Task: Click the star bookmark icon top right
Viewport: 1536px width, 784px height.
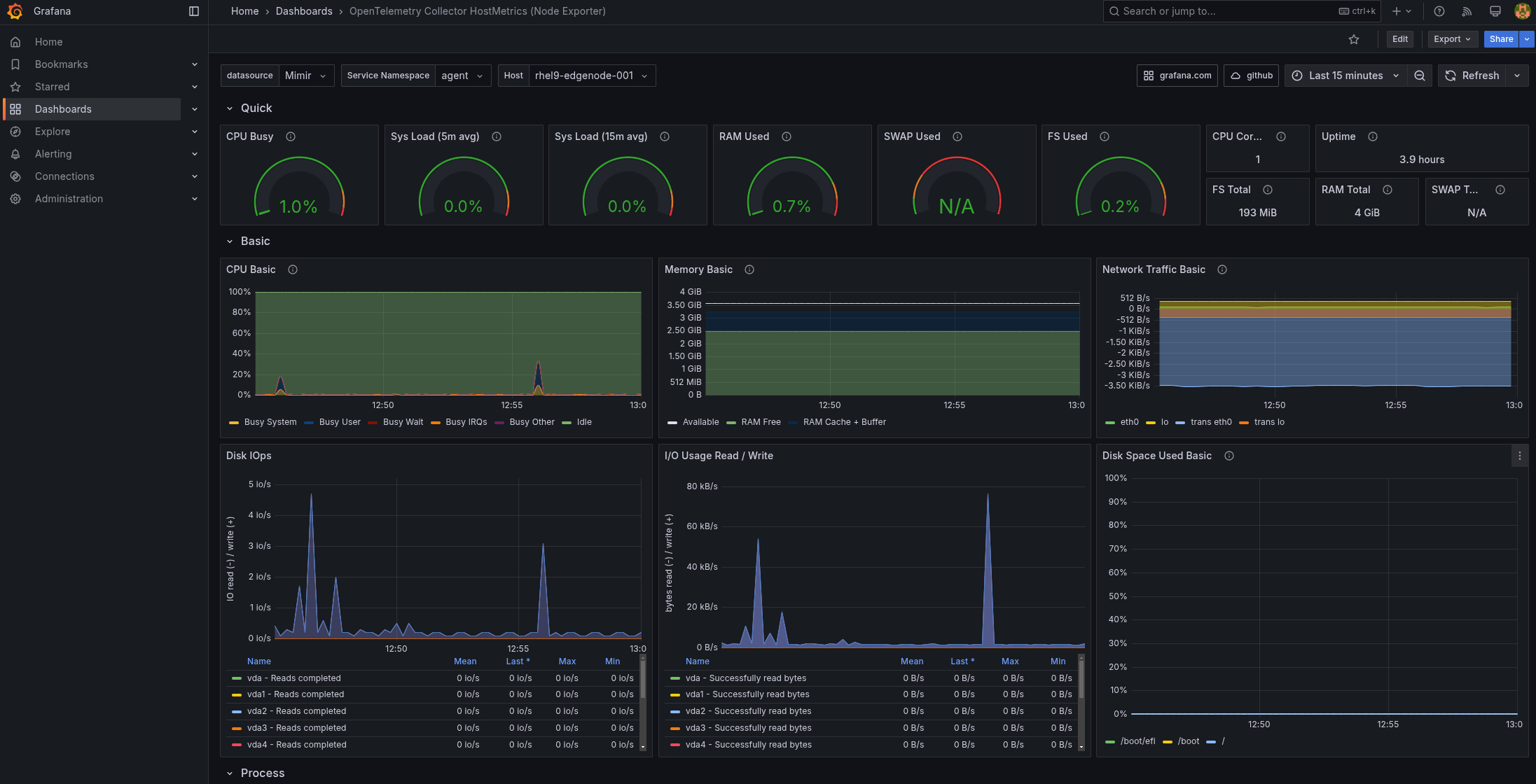Action: 1353,38
